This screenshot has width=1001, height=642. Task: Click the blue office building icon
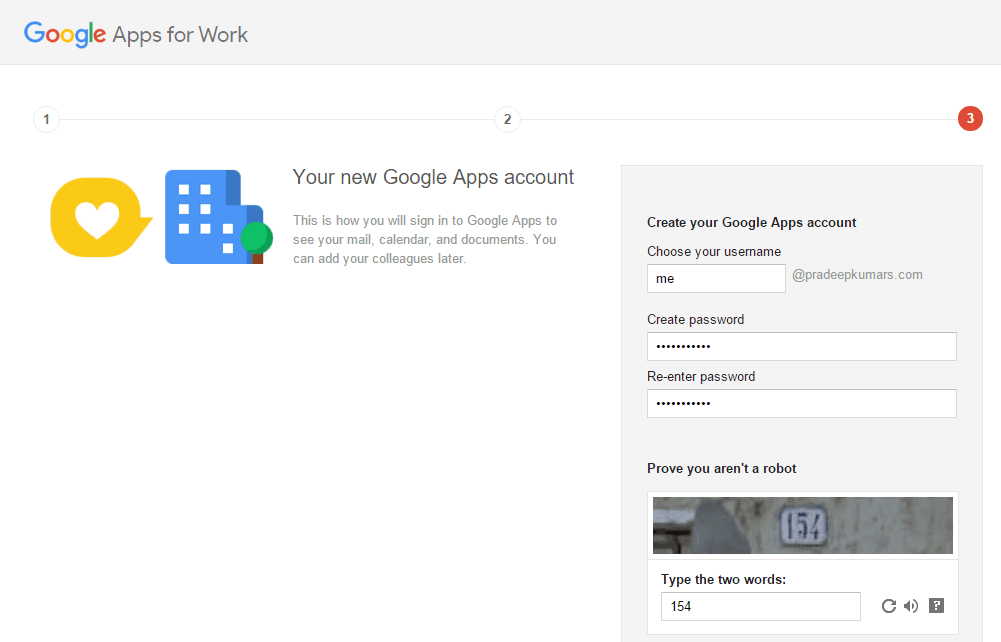[219, 217]
